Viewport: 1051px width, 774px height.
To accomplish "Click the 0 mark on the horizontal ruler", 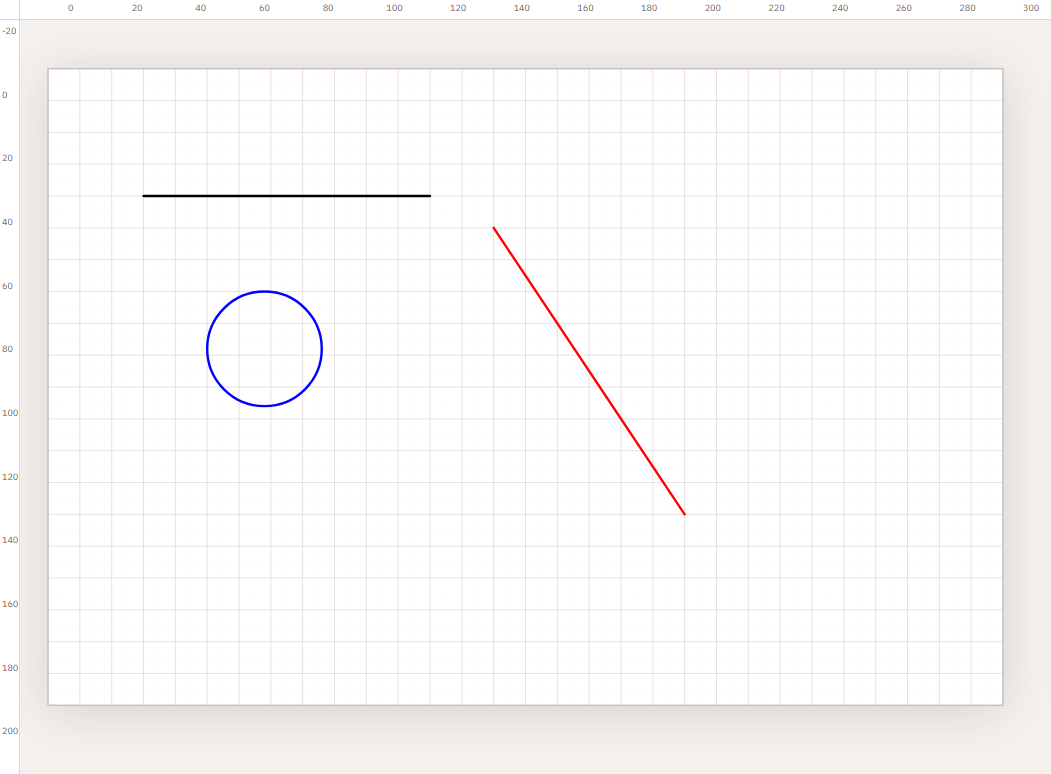I will tap(70, 8).
